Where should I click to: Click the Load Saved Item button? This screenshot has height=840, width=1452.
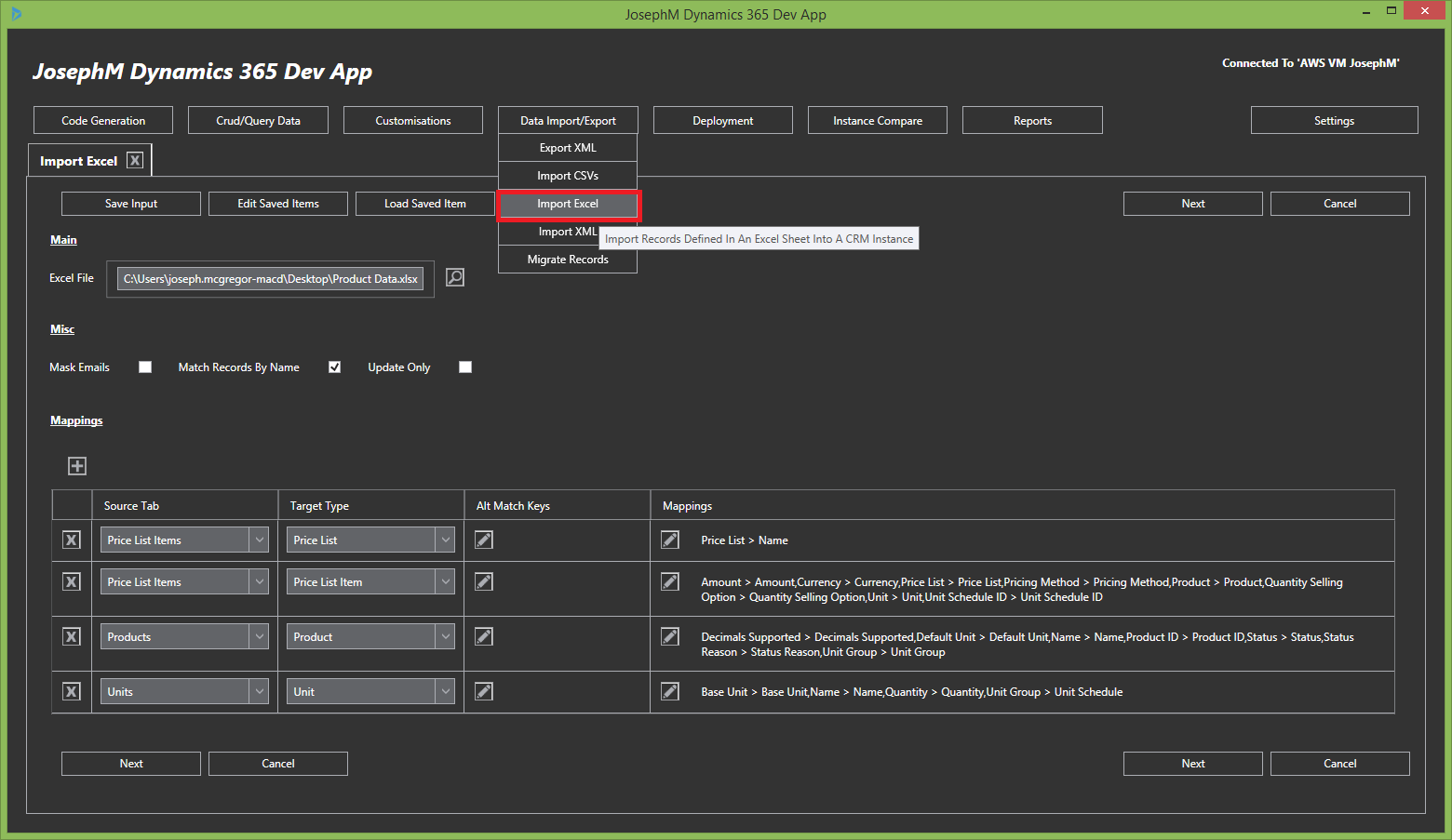click(424, 204)
